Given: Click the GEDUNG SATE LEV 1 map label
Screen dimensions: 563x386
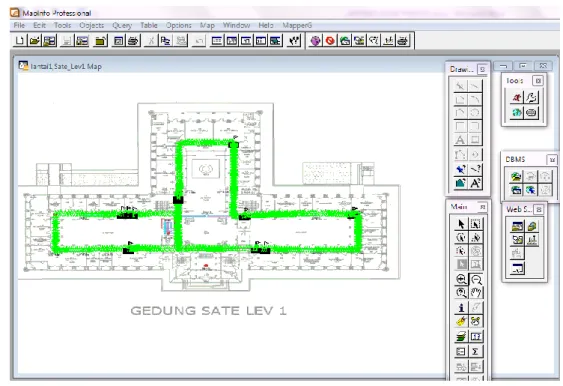Looking at the screenshot, I should [x=209, y=311].
